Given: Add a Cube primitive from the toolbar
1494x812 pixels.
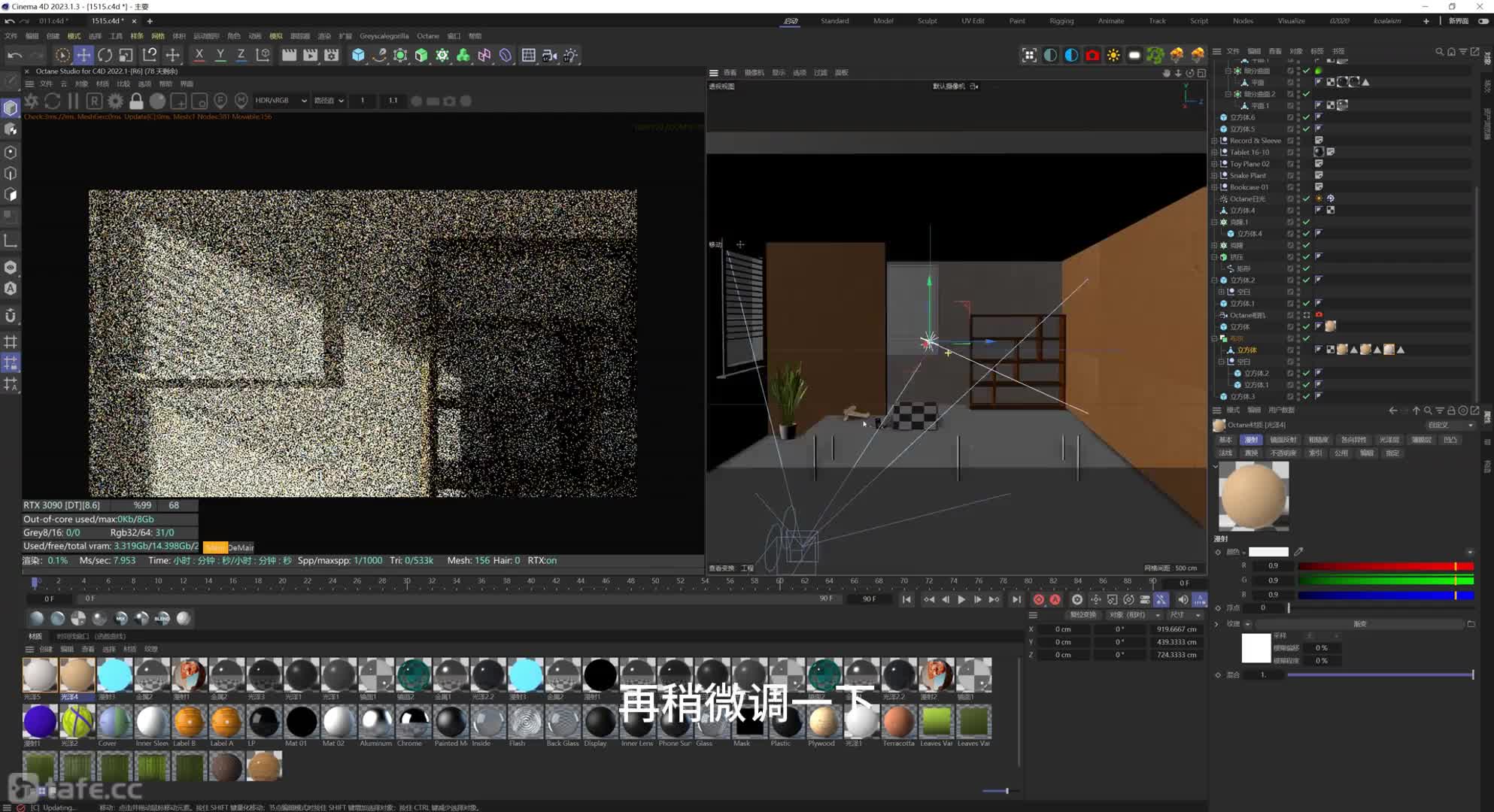Looking at the screenshot, I should [358, 55].
